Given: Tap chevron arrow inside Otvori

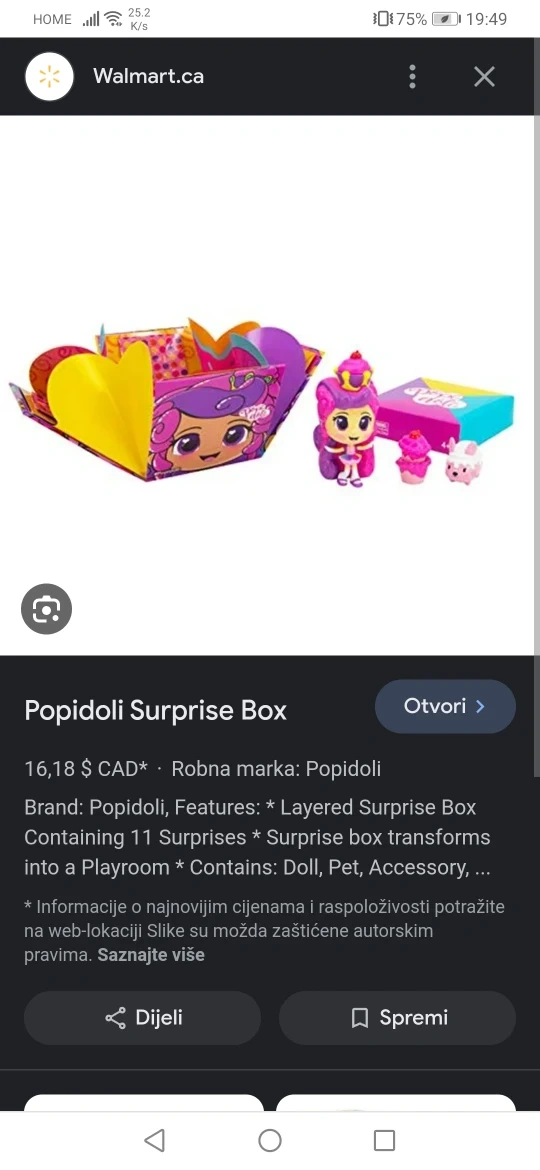Looking at the screenshot, I should [480, 706].
